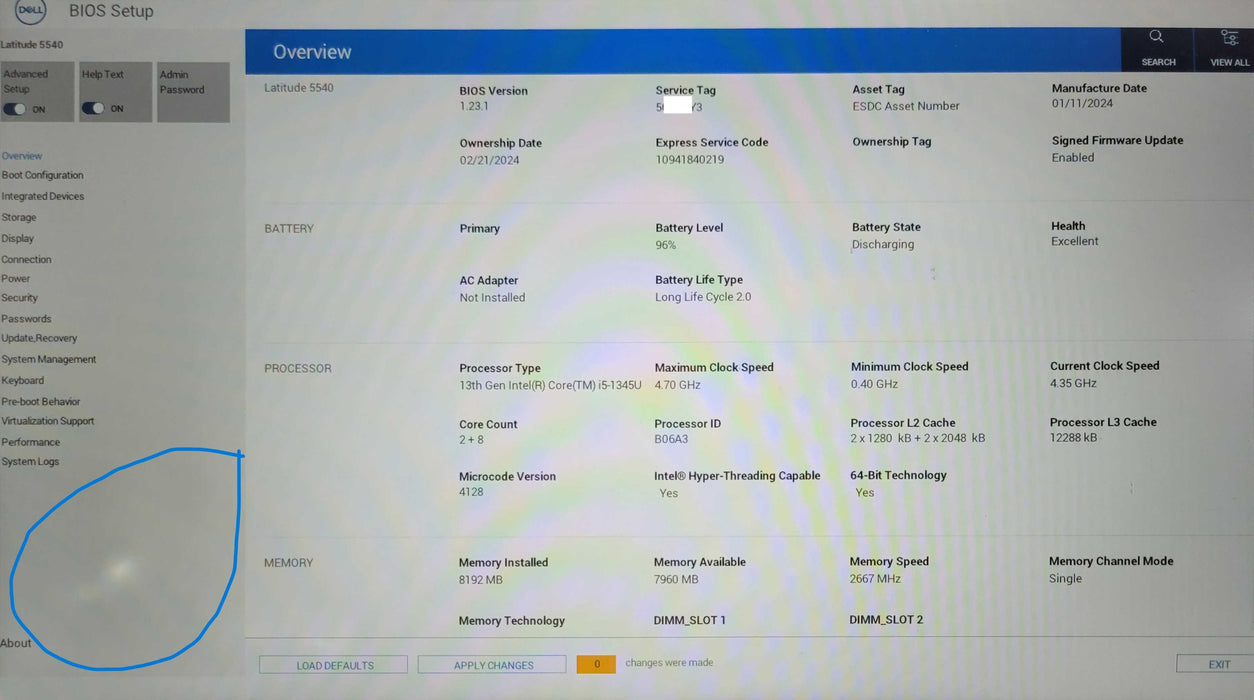Click the Overview page header title
This screenshot has height=700, width=1254.
pos(312,52)
